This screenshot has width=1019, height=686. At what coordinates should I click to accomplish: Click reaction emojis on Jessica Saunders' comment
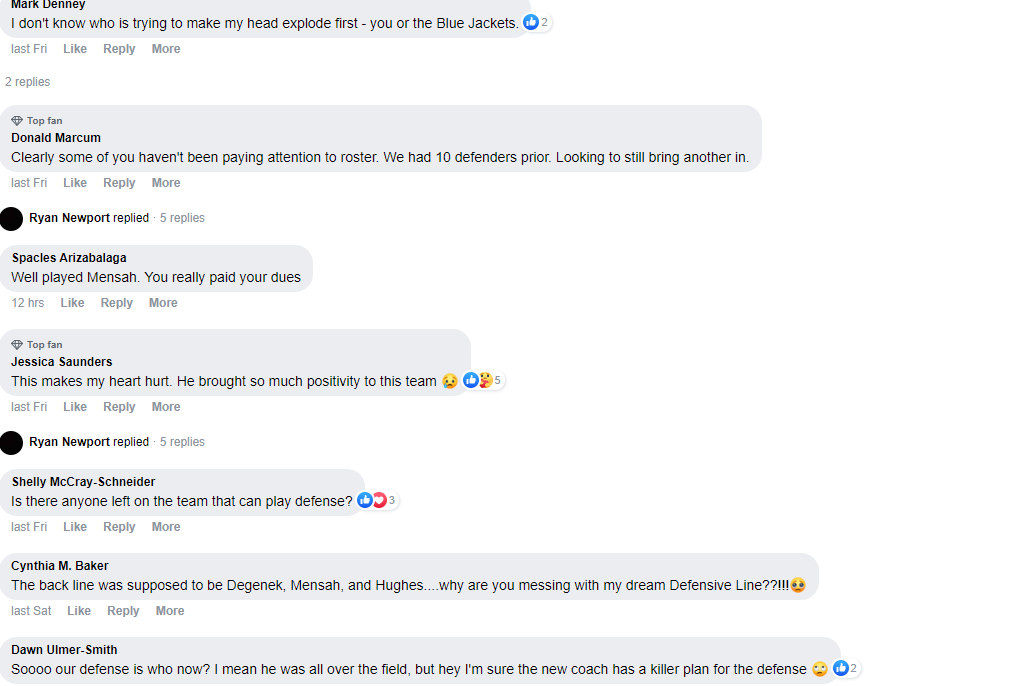478,380
